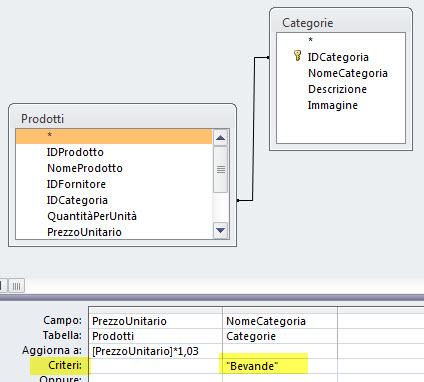Click the Prodotti list scrollbar thumb

pos(220,169)
